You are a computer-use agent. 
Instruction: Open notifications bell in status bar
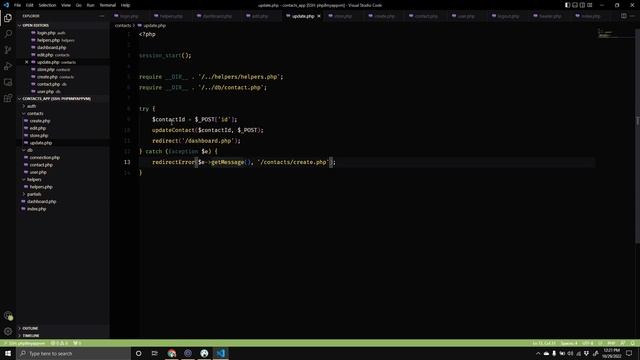(633, 343)
